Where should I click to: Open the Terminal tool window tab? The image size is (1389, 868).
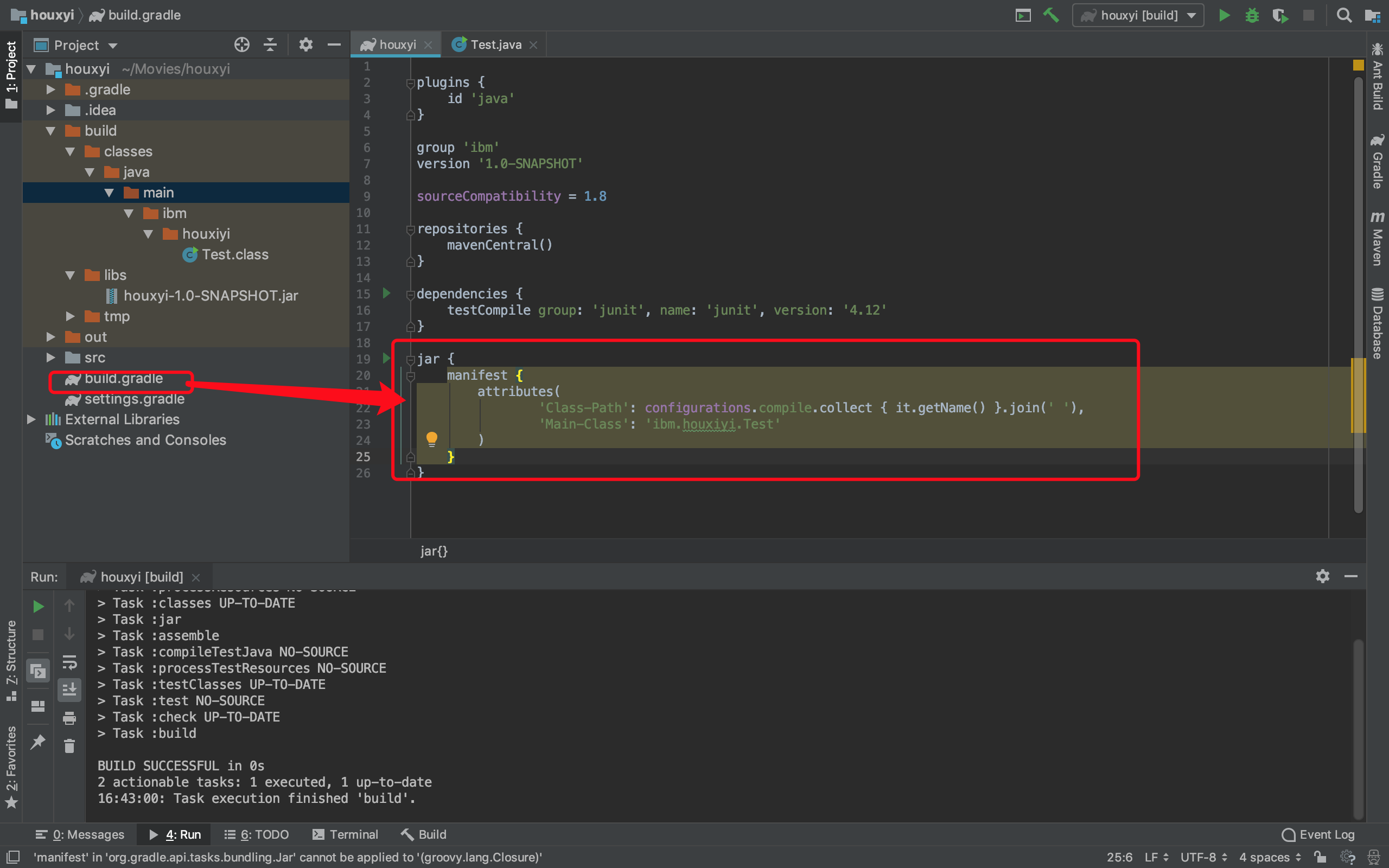pyautogui.click(x=346, y=834)
